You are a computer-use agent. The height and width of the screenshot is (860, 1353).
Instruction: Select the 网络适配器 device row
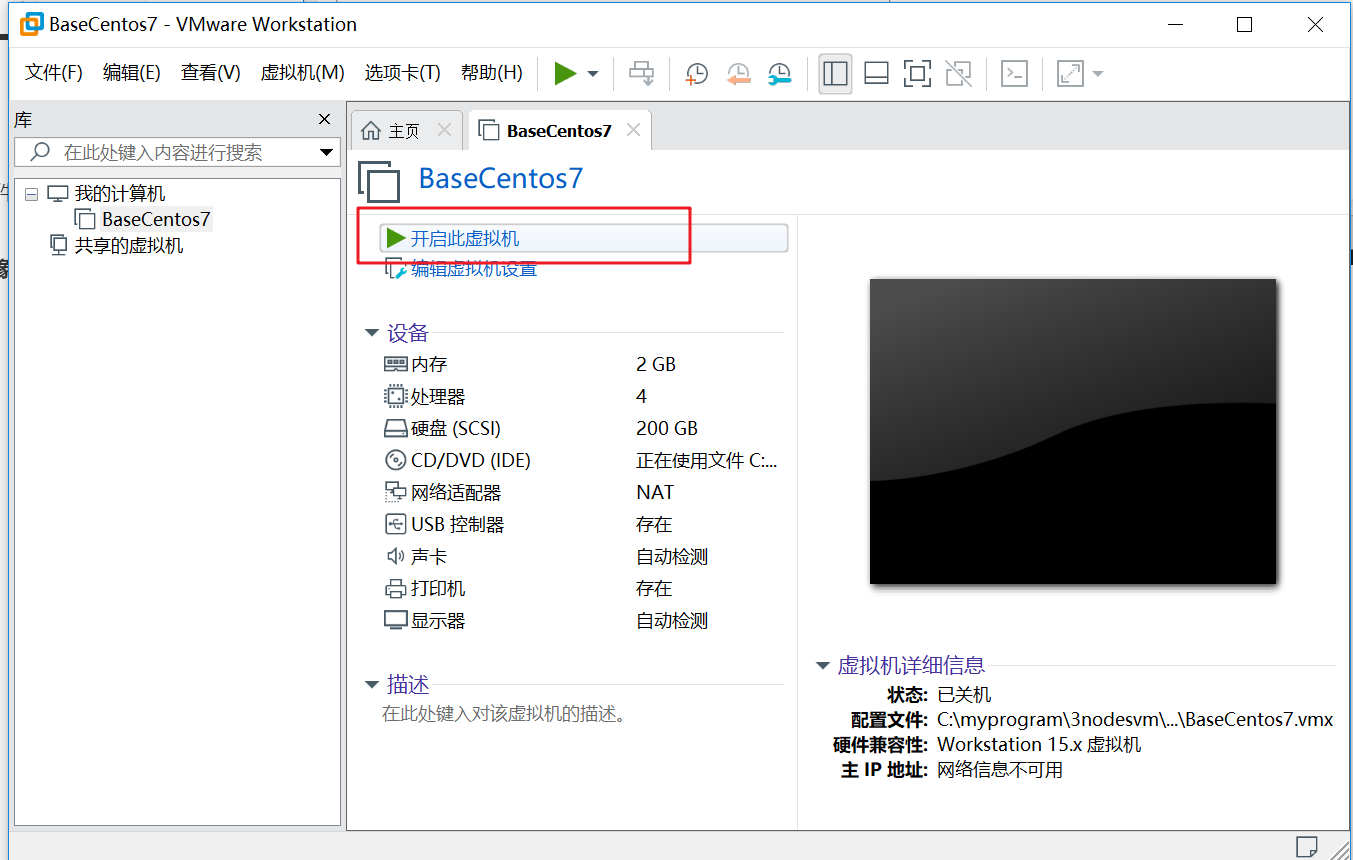click(x=581, y=492)
